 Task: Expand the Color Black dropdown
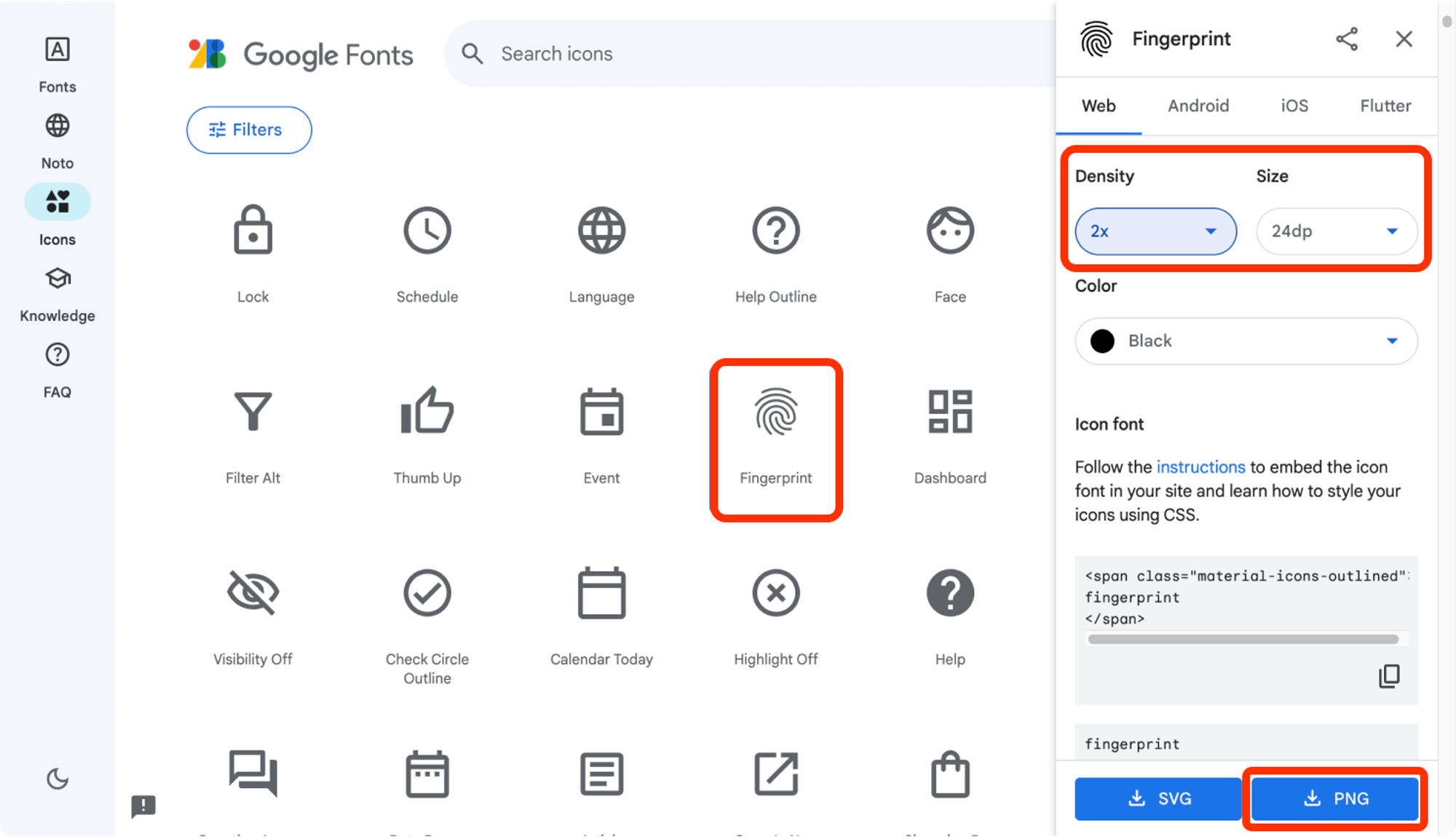1392,341
